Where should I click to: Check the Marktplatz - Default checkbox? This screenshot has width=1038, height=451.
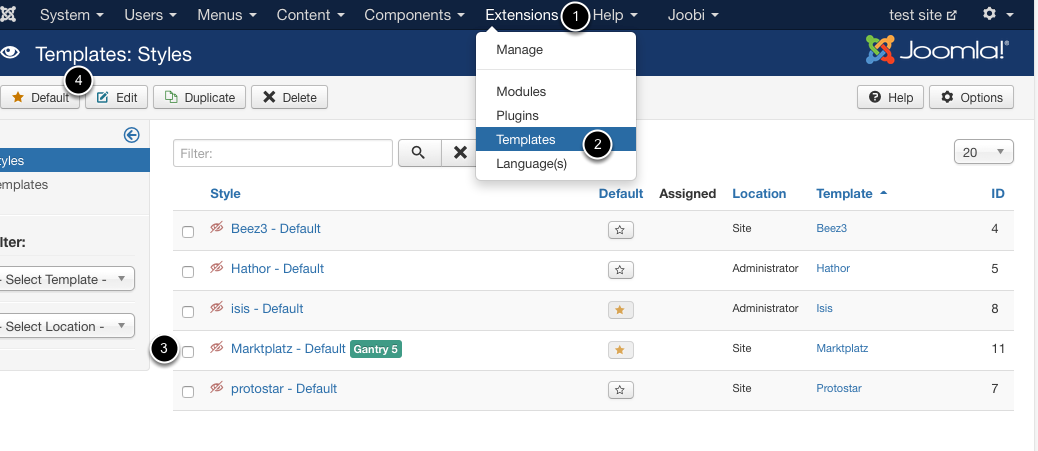(188, 352)
